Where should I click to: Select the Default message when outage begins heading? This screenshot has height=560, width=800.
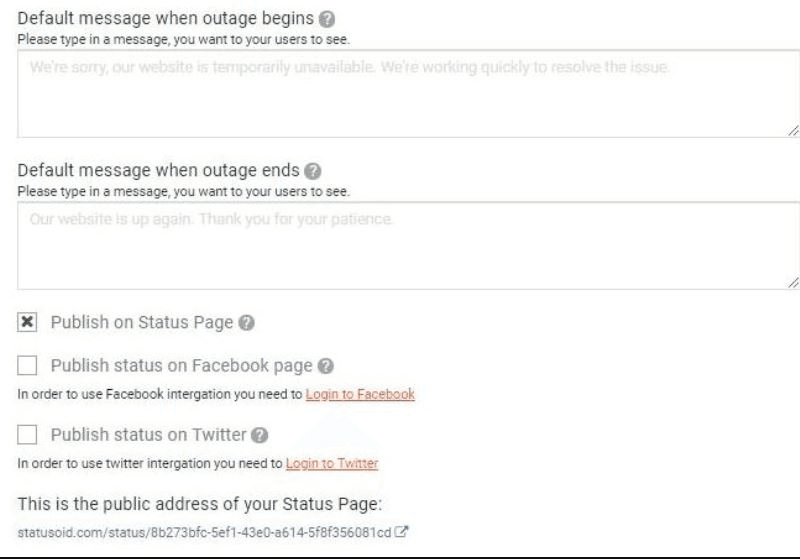click(166, 18)
